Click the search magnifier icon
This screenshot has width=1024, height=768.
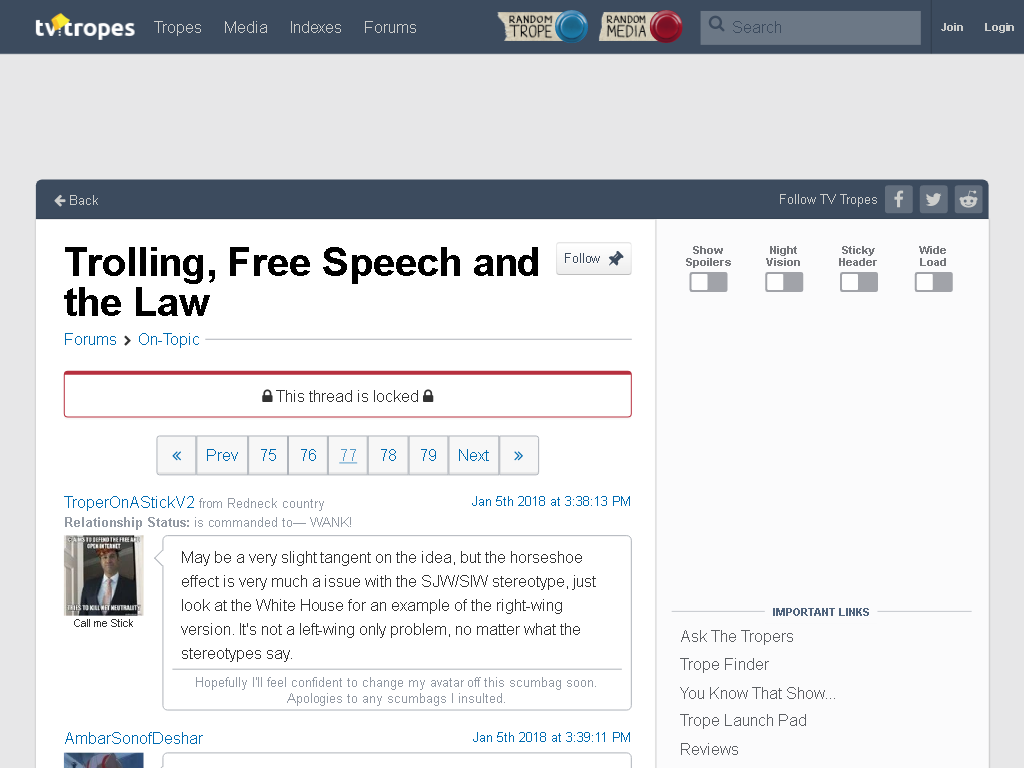[716, 25]
